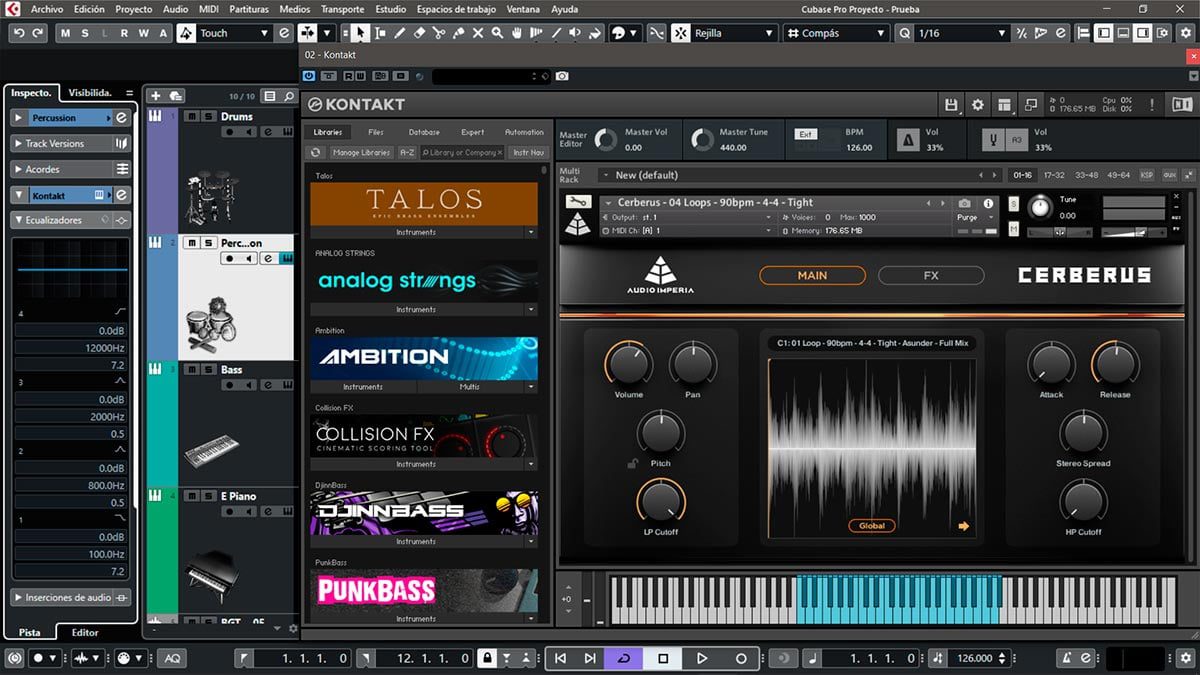The height and width of the screenshot is (675, 1200).
Task: Click the Cerberus MAIN page button
Action: pyautogui.click(x=812, y=275)
